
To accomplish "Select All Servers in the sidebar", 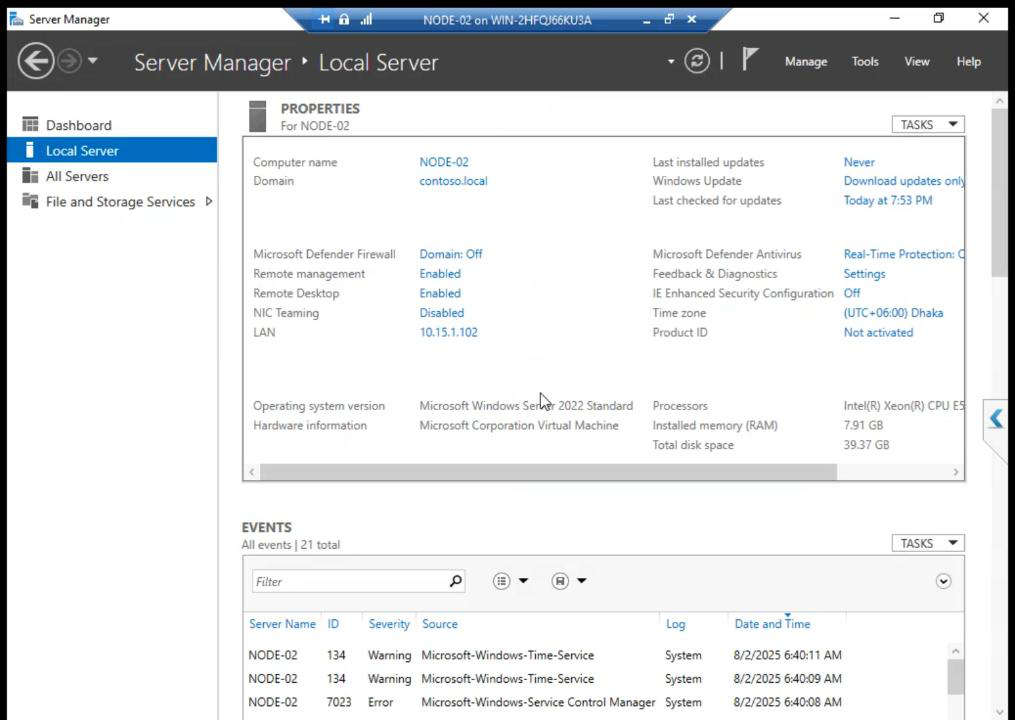I will click(111, 176).
